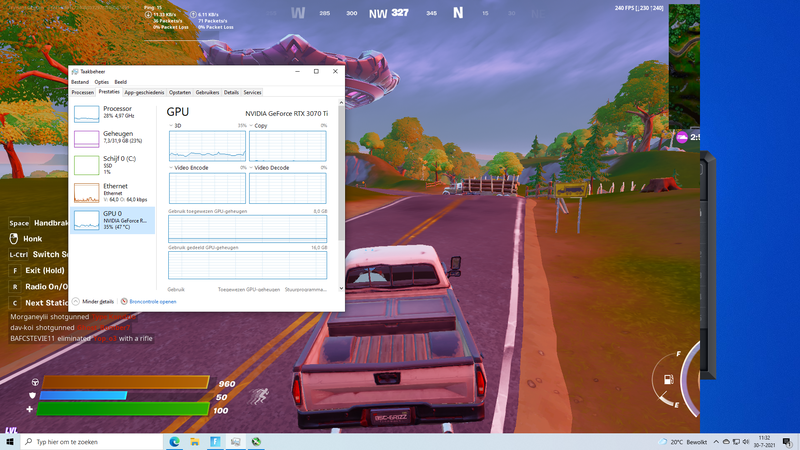The image size is (800, 450).
Task: Click the steering wheel vehicle health icon
Action: [x=35, y=382]
